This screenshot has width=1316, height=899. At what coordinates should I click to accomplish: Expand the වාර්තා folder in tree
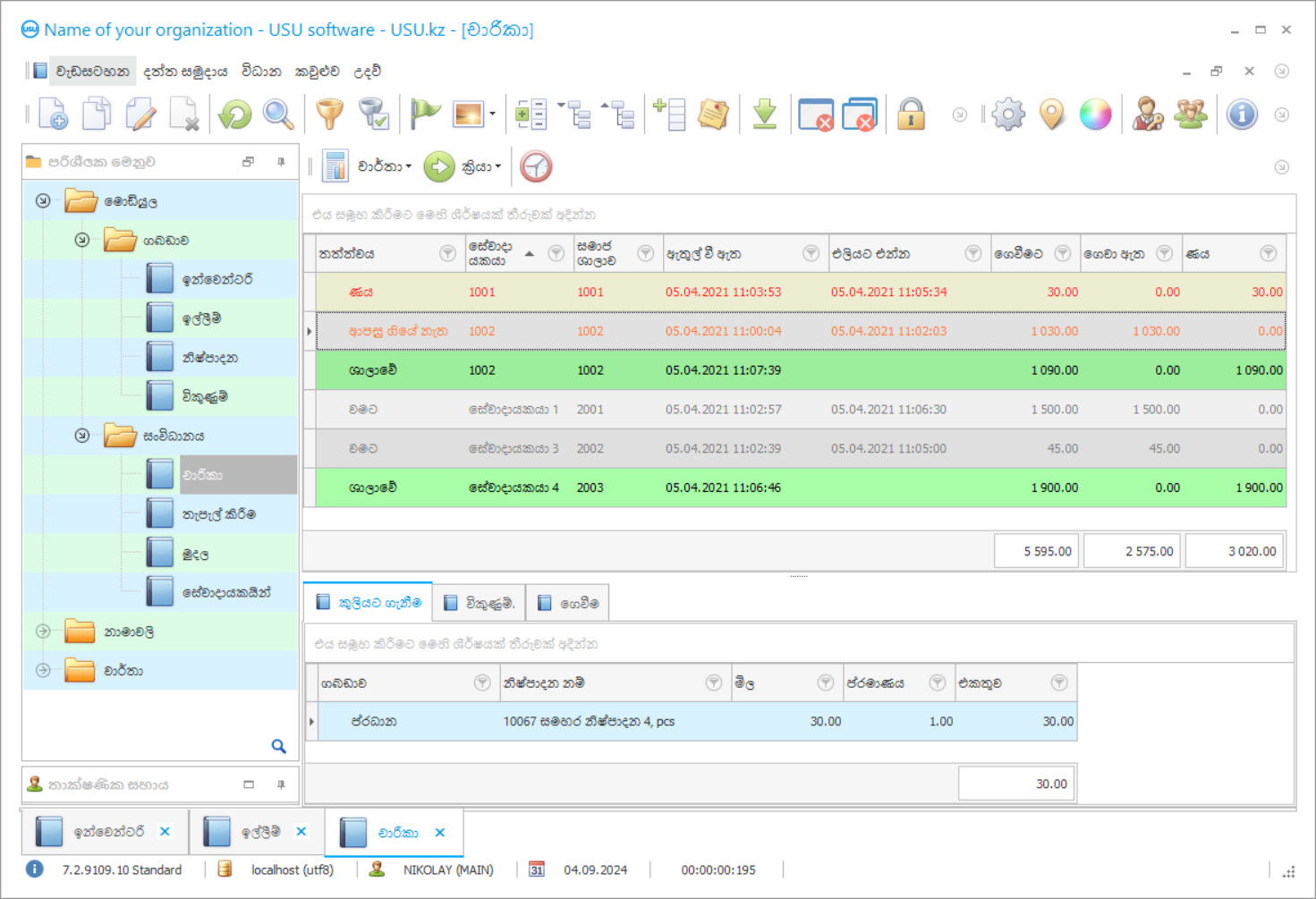click(x=43, y=670)
